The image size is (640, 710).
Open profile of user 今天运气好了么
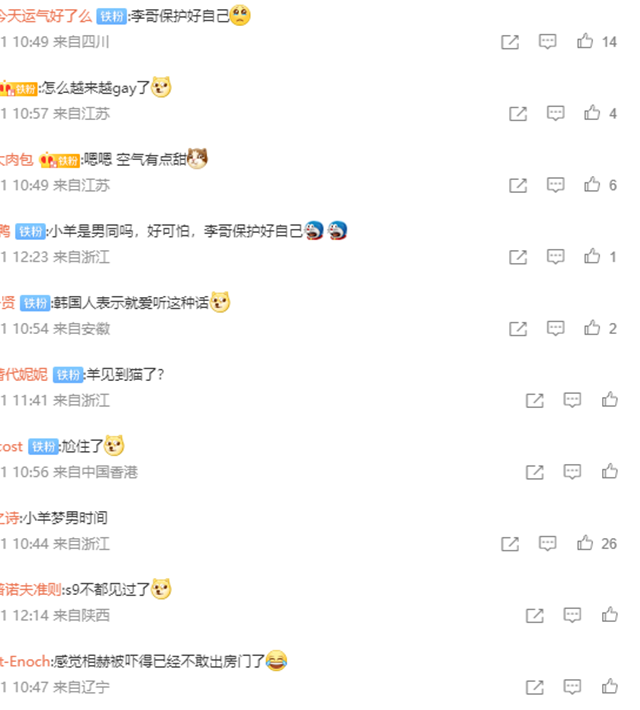45,16
